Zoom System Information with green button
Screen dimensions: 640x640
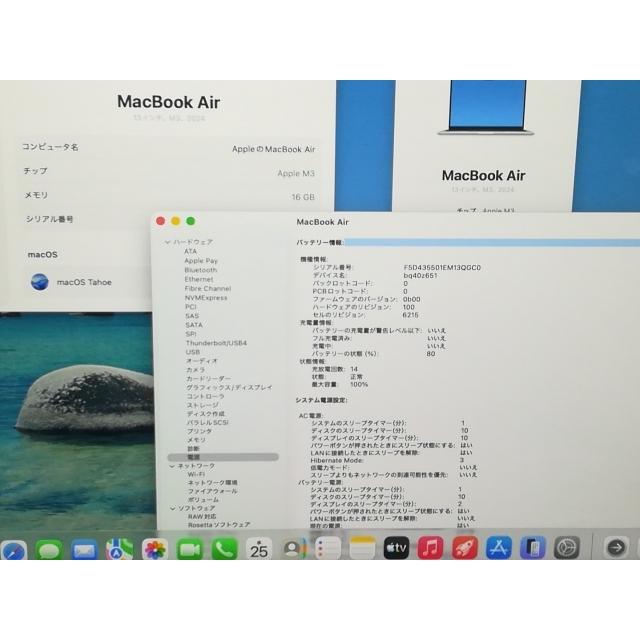(191, 221)
